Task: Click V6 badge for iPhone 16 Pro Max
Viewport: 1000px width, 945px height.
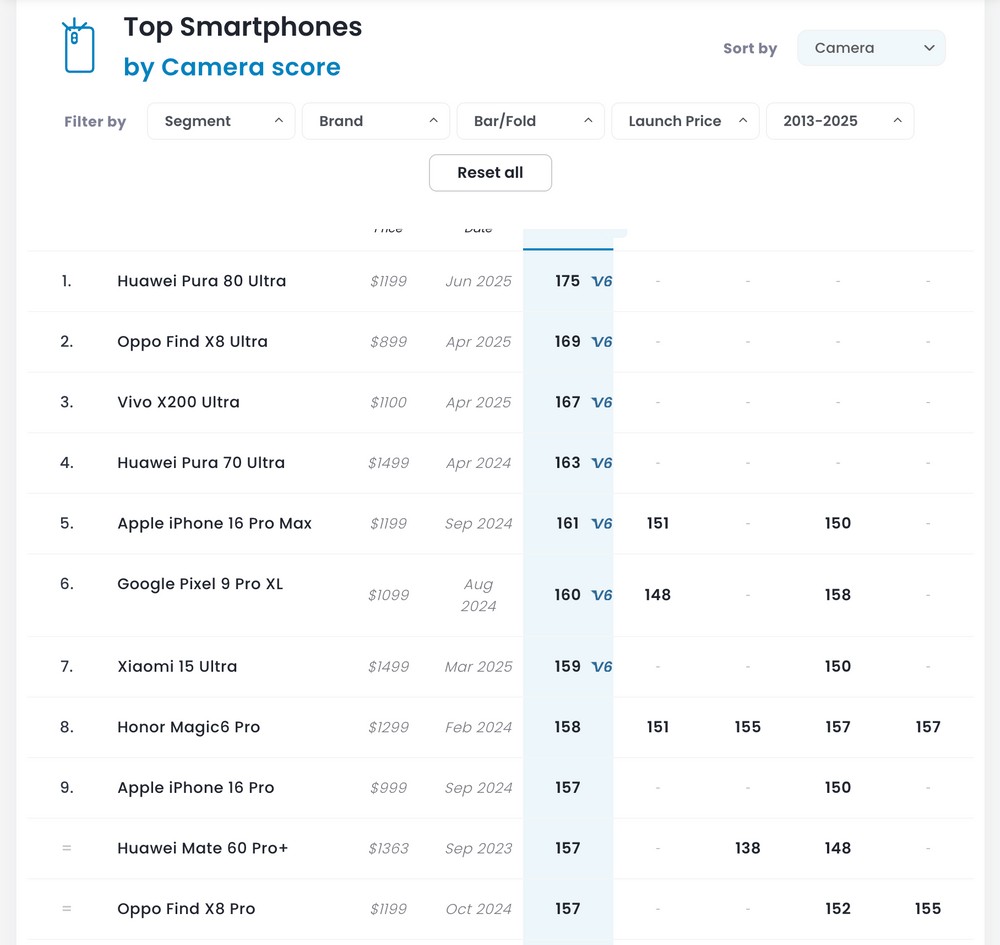Action: click(601, 524)
